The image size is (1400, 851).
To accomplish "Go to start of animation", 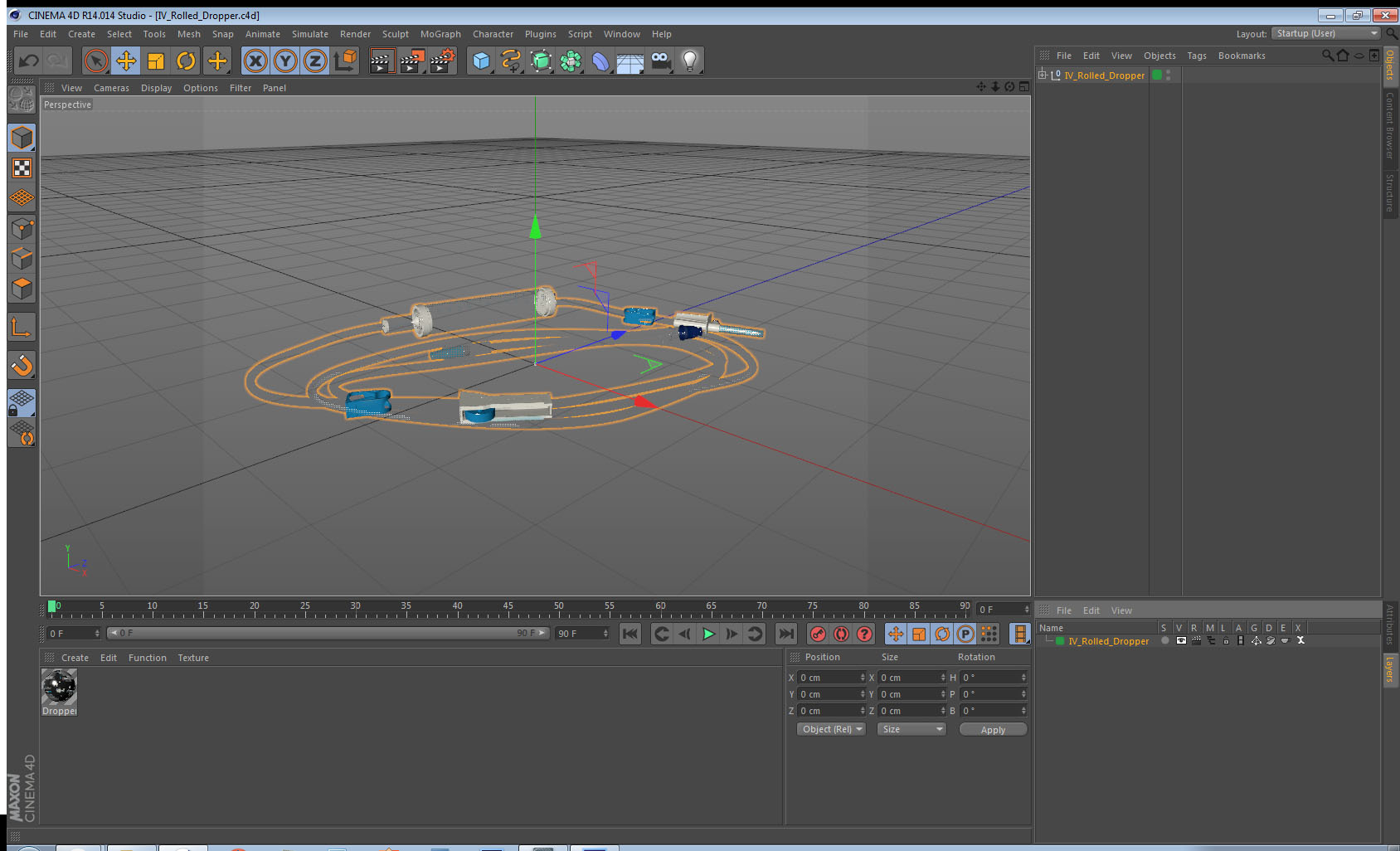I will pos(630,635).
